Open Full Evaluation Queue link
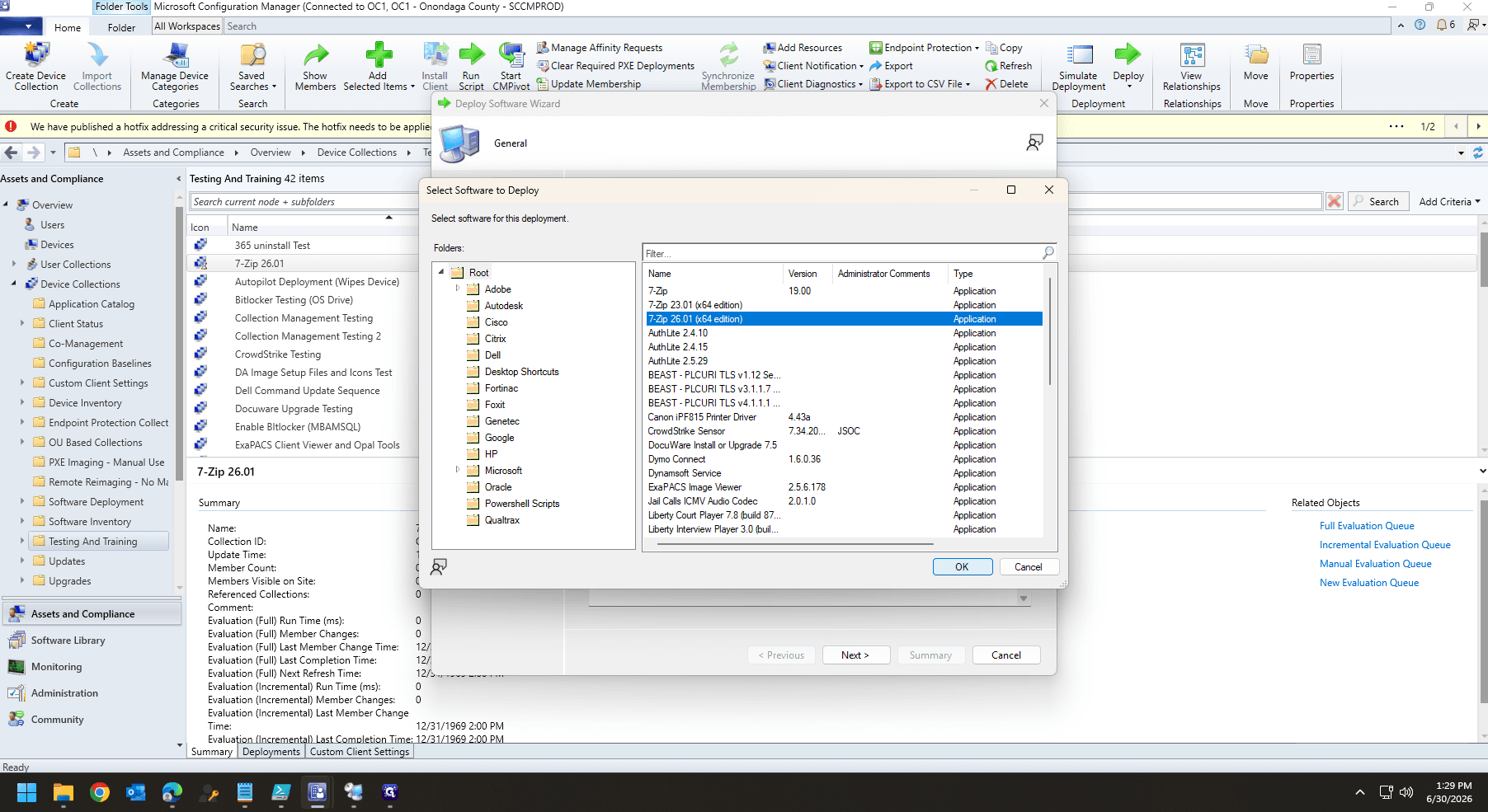 [x=1367, y=526]
